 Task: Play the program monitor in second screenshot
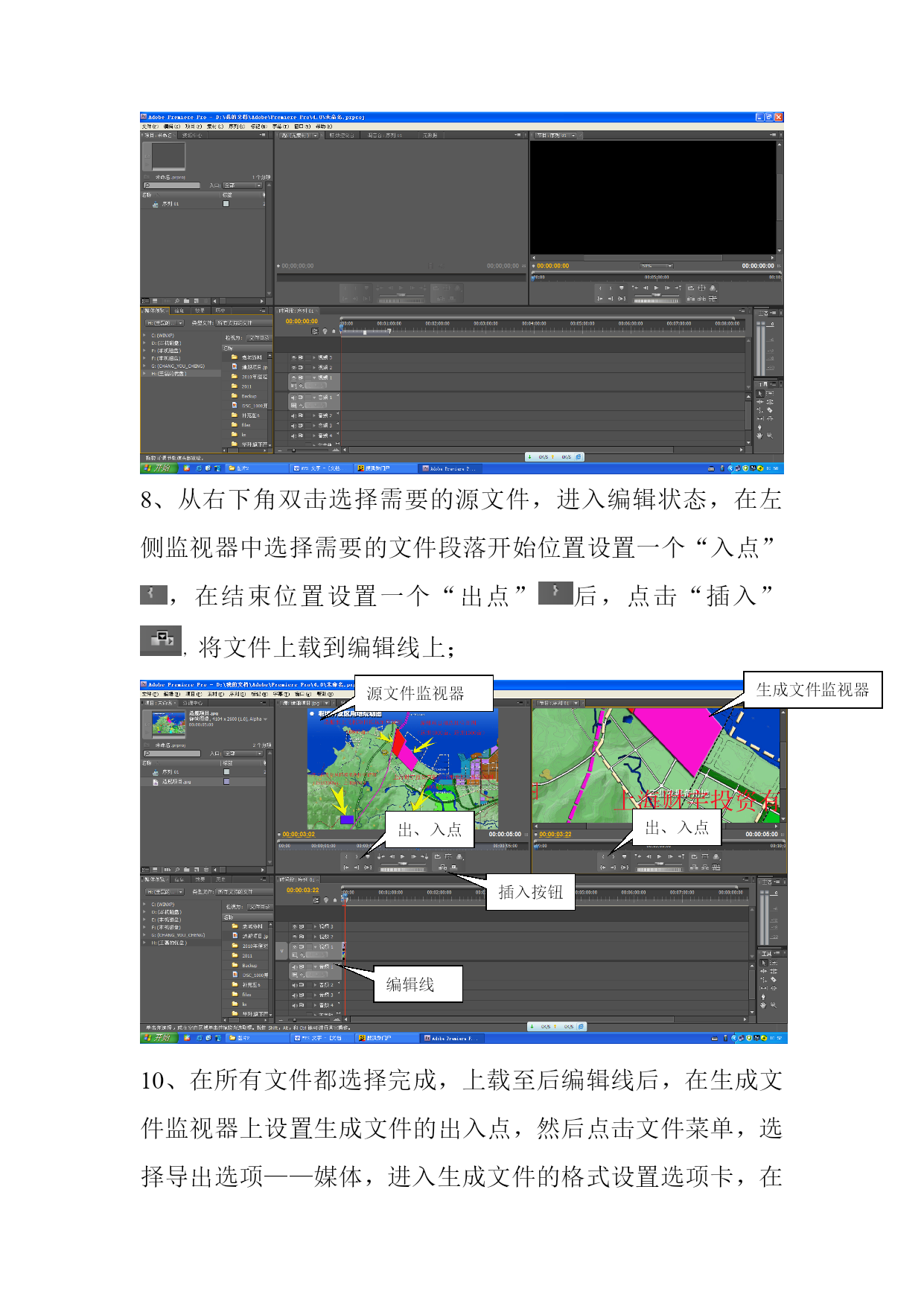660,856
